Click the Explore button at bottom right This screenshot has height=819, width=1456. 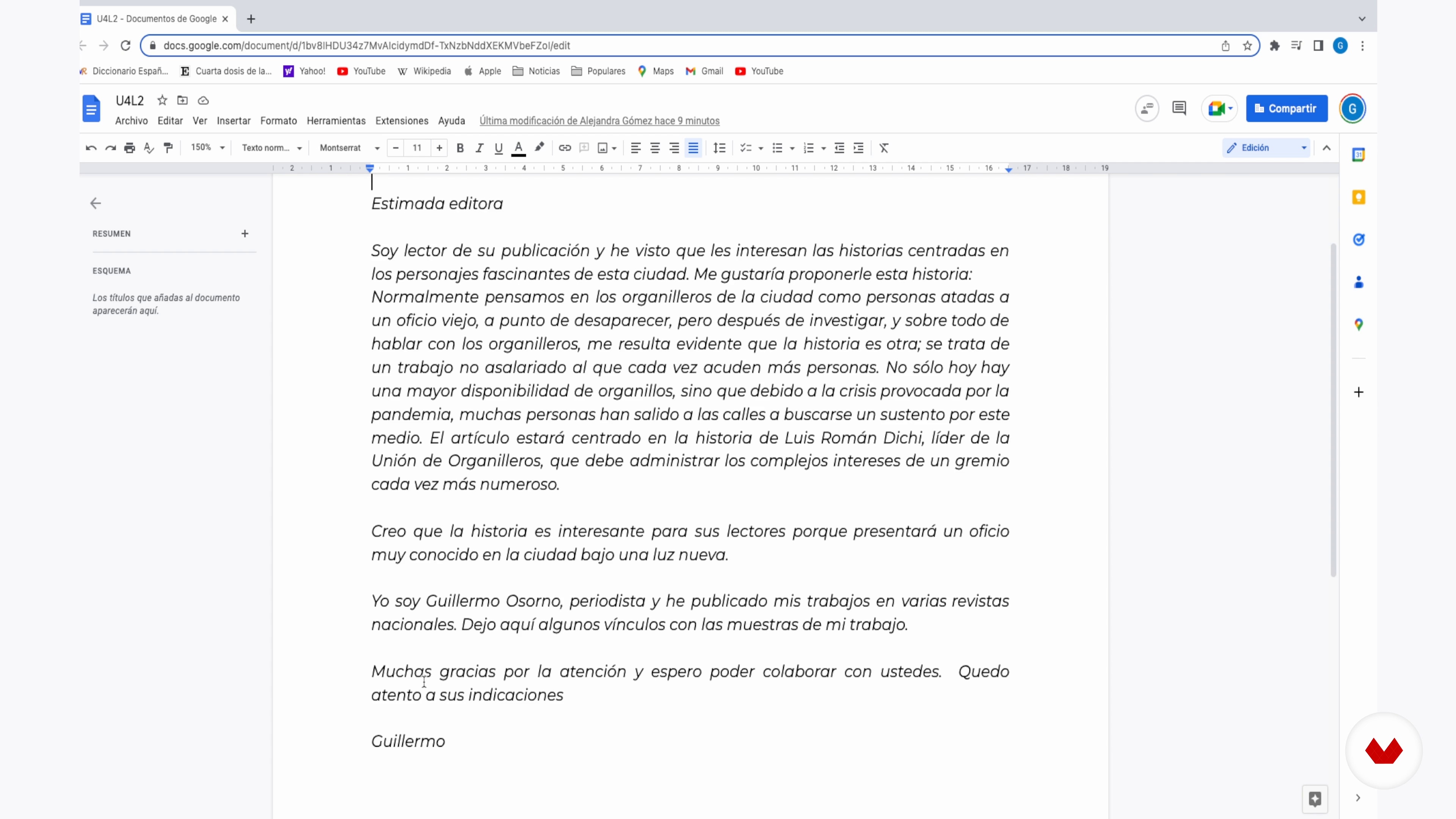[1315, 799]
